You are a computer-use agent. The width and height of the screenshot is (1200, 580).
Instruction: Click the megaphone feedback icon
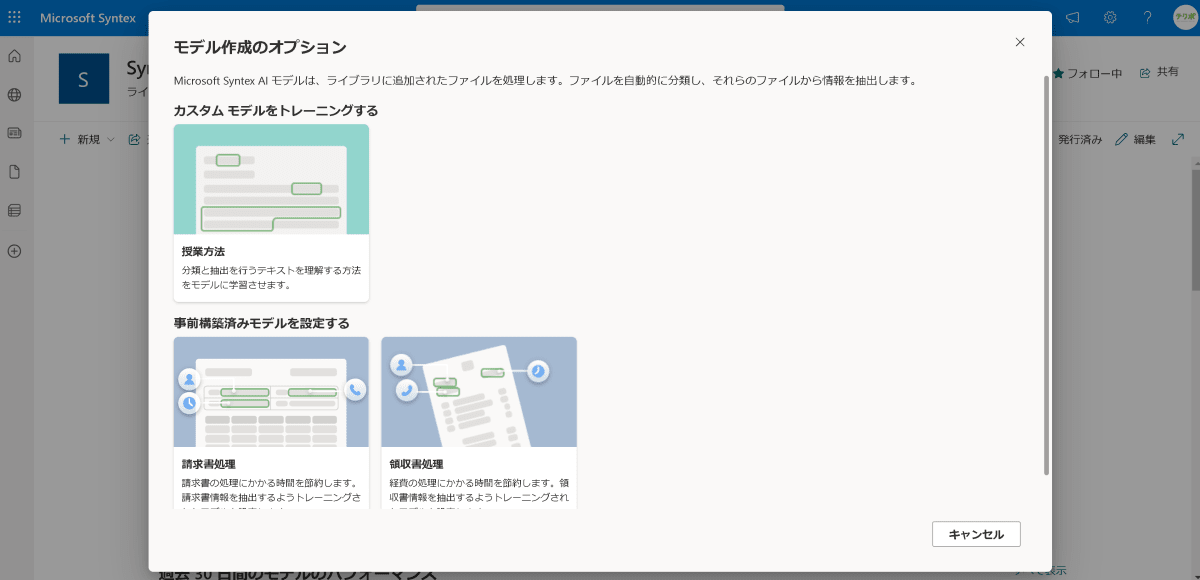coord(1073,17)
